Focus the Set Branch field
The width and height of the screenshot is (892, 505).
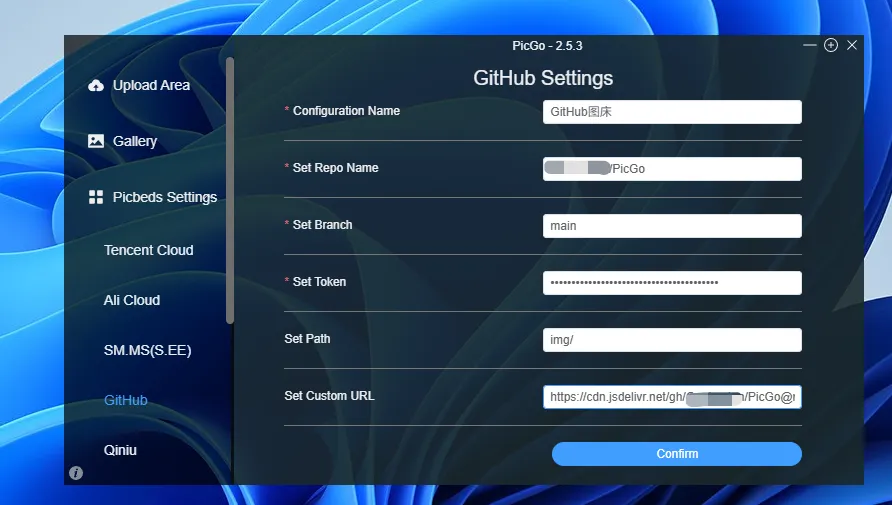pos(672,226)
